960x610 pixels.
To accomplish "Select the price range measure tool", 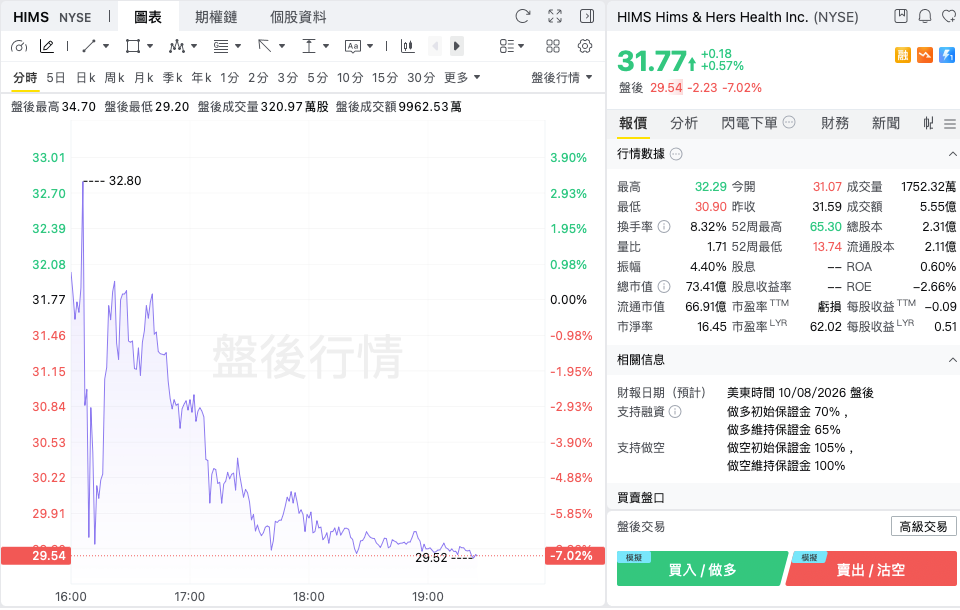I will (x=309, y=46).
